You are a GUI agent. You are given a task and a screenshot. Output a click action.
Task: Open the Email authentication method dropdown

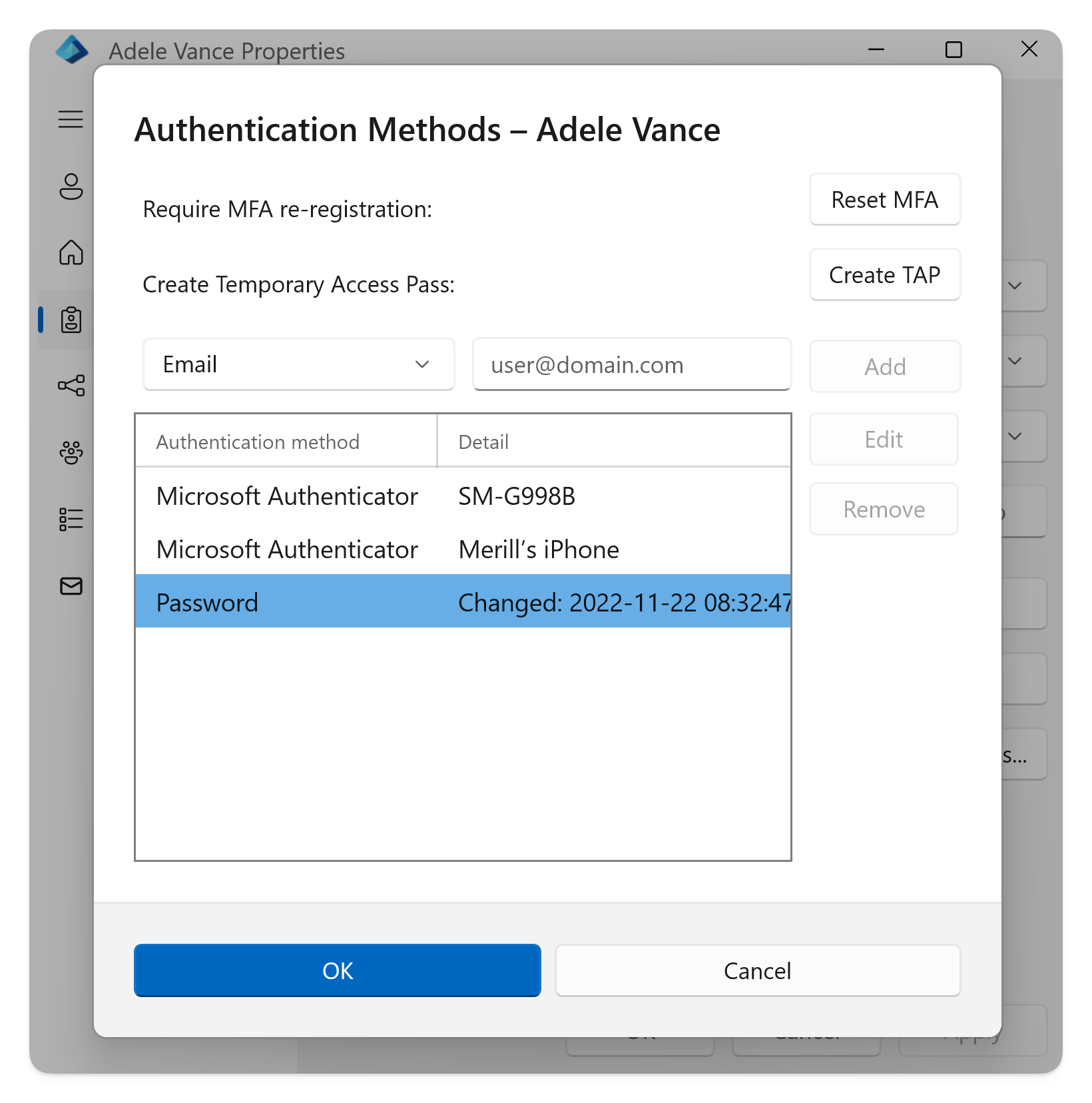(x=298, y=364)
